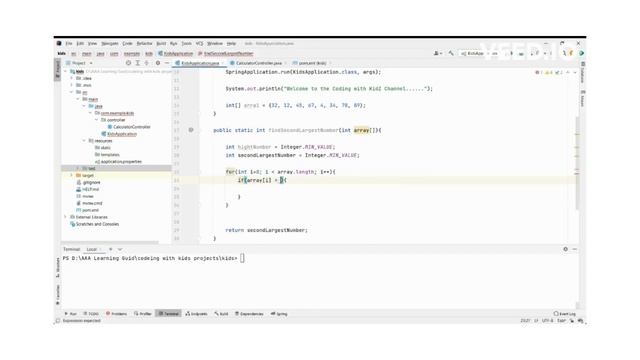This screenshot has height=360, width=640.
Task: Collapse the java folder
Action: pyautogui.click(x=84, y=106)
